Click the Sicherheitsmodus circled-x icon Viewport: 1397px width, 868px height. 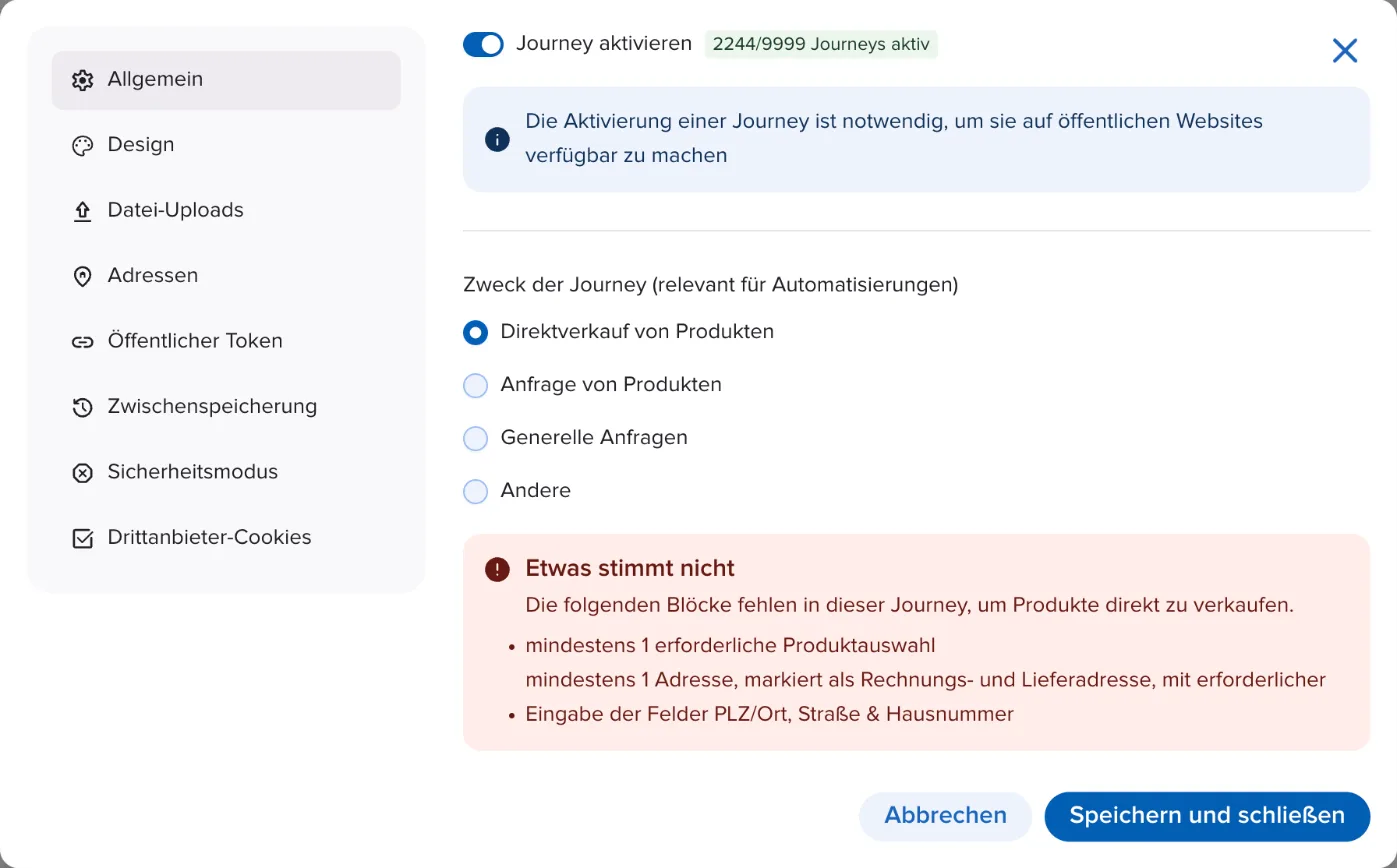82,473
